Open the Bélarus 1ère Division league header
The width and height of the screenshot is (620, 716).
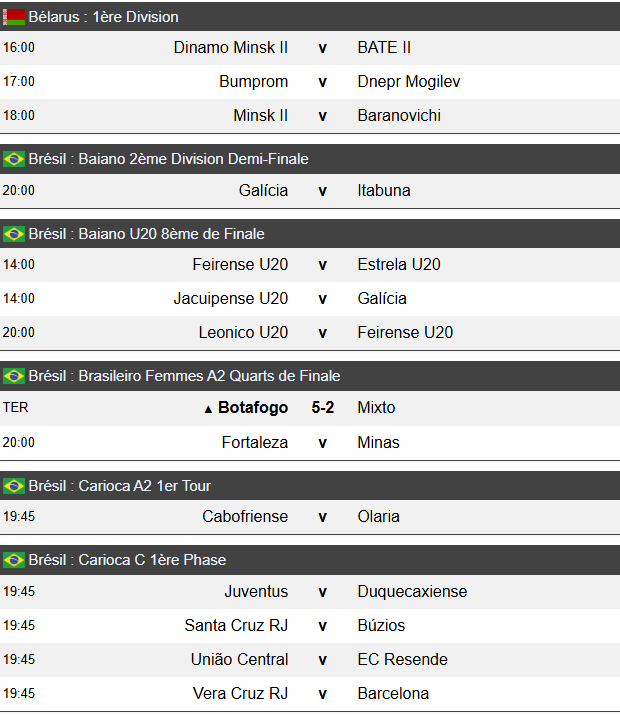(x=104, y=17)
